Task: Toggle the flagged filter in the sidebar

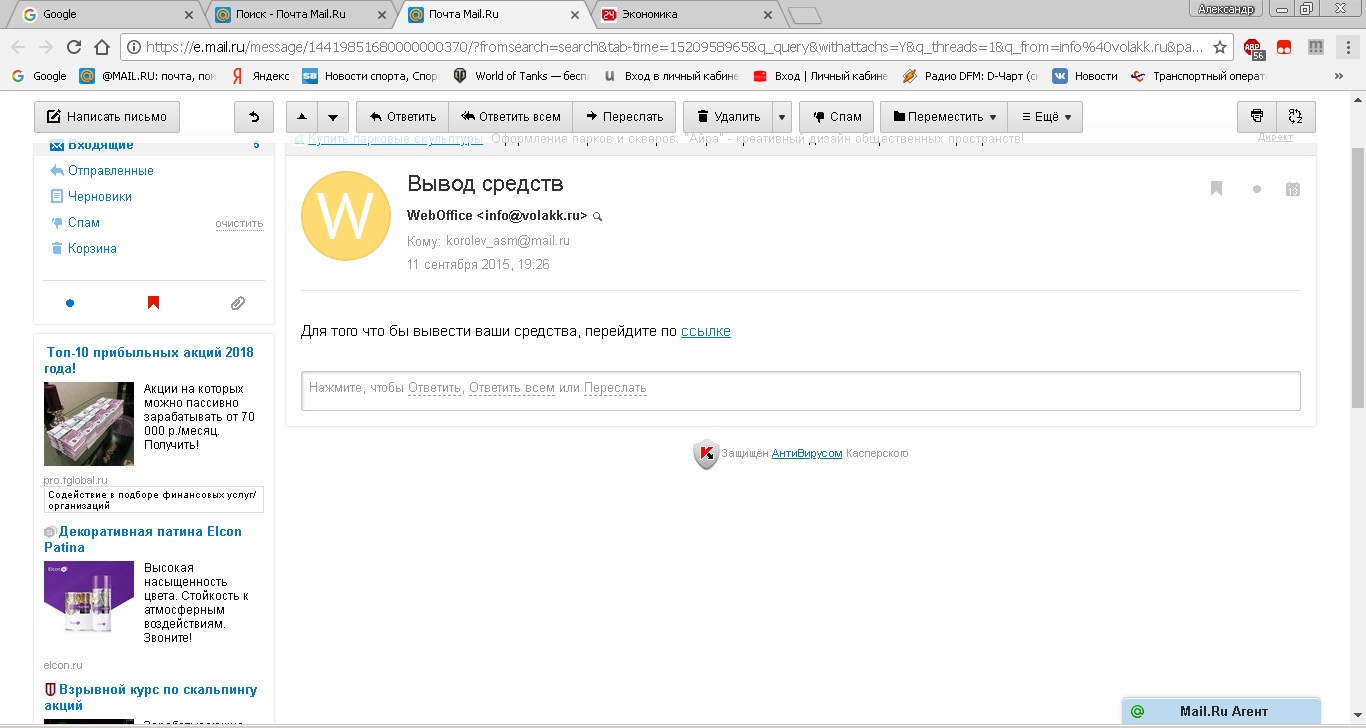Action: coord(153,303)
